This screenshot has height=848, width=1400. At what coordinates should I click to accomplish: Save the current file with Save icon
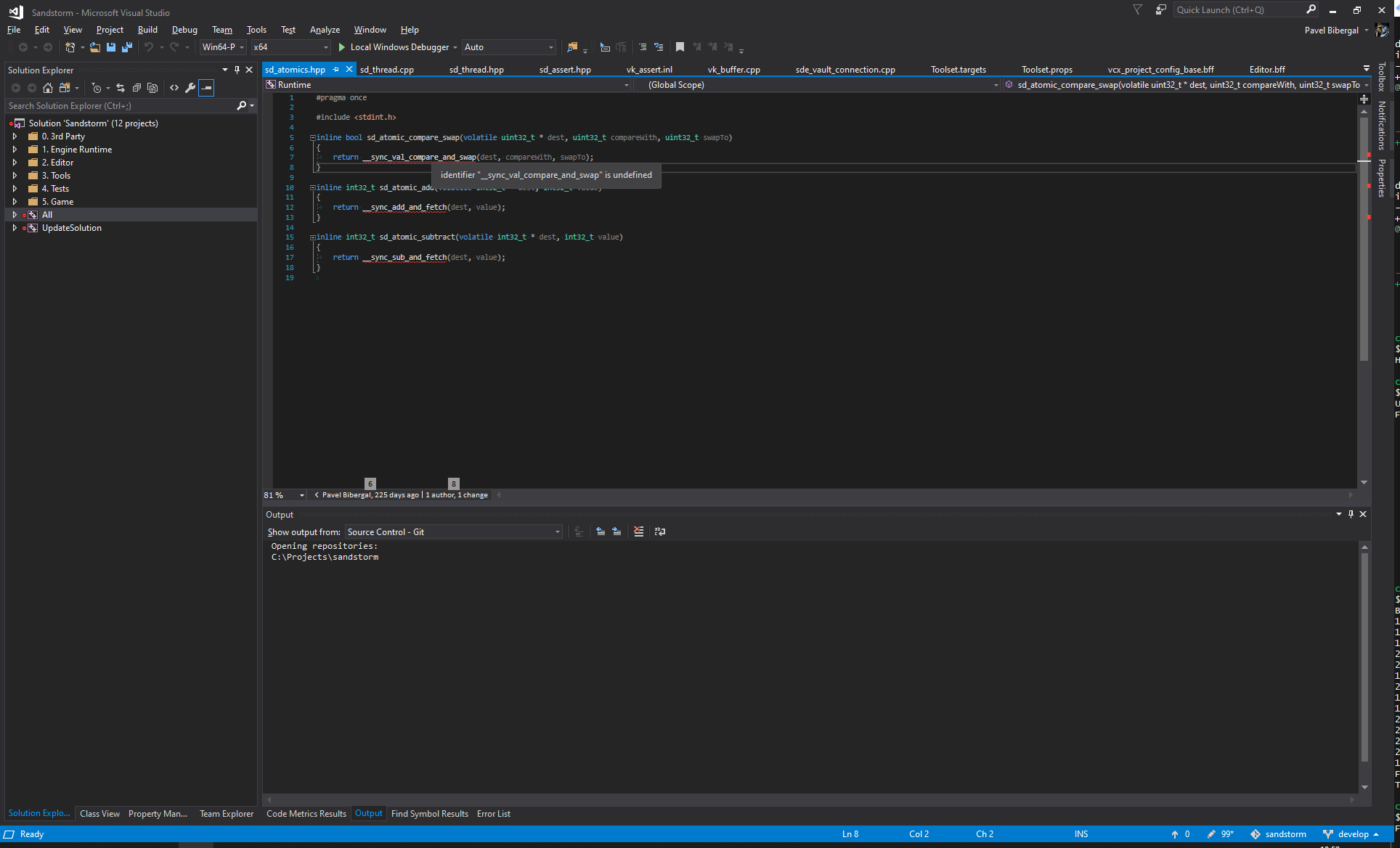click(x=110, y=46)
